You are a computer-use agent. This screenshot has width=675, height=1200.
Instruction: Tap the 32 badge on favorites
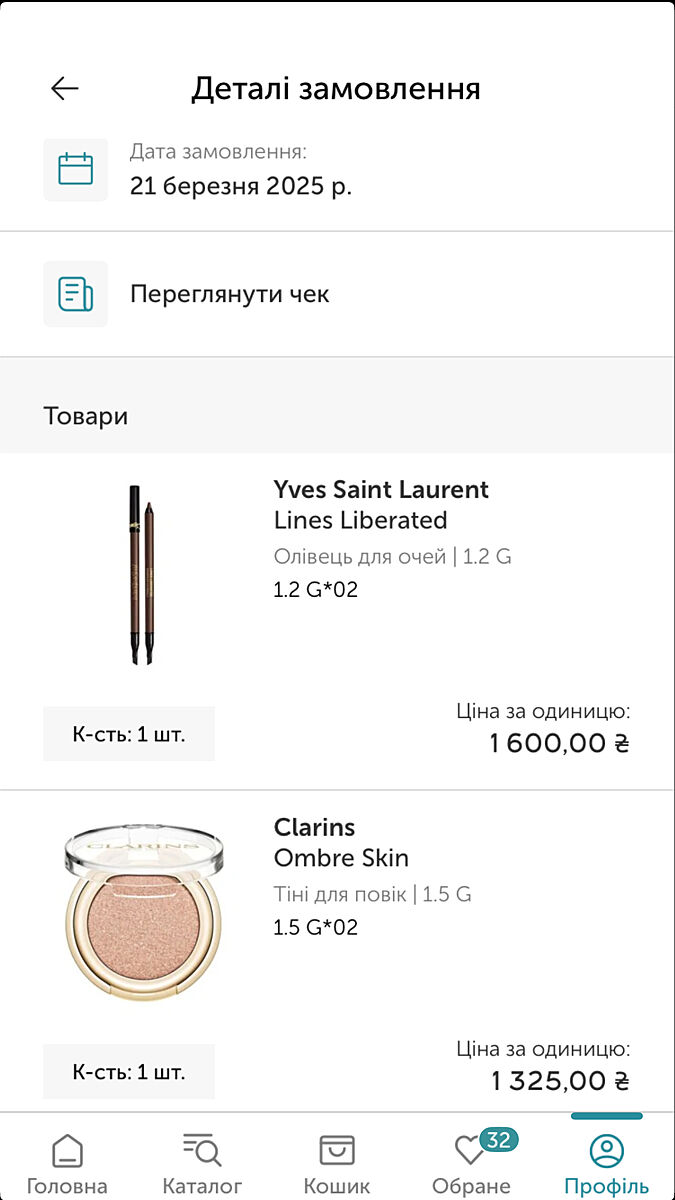(498, 1139)
